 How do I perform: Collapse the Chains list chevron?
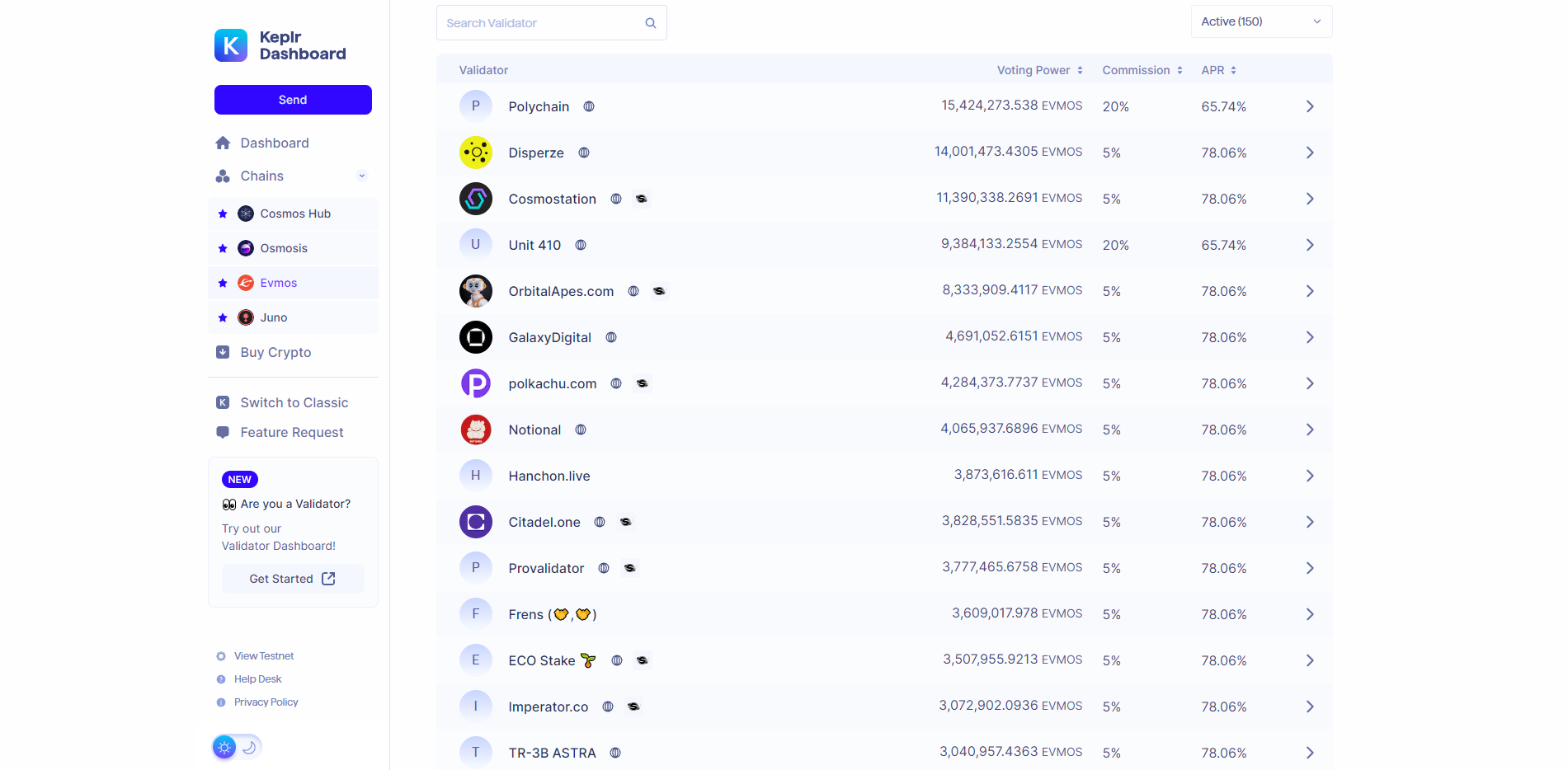[x=361, y=176]
